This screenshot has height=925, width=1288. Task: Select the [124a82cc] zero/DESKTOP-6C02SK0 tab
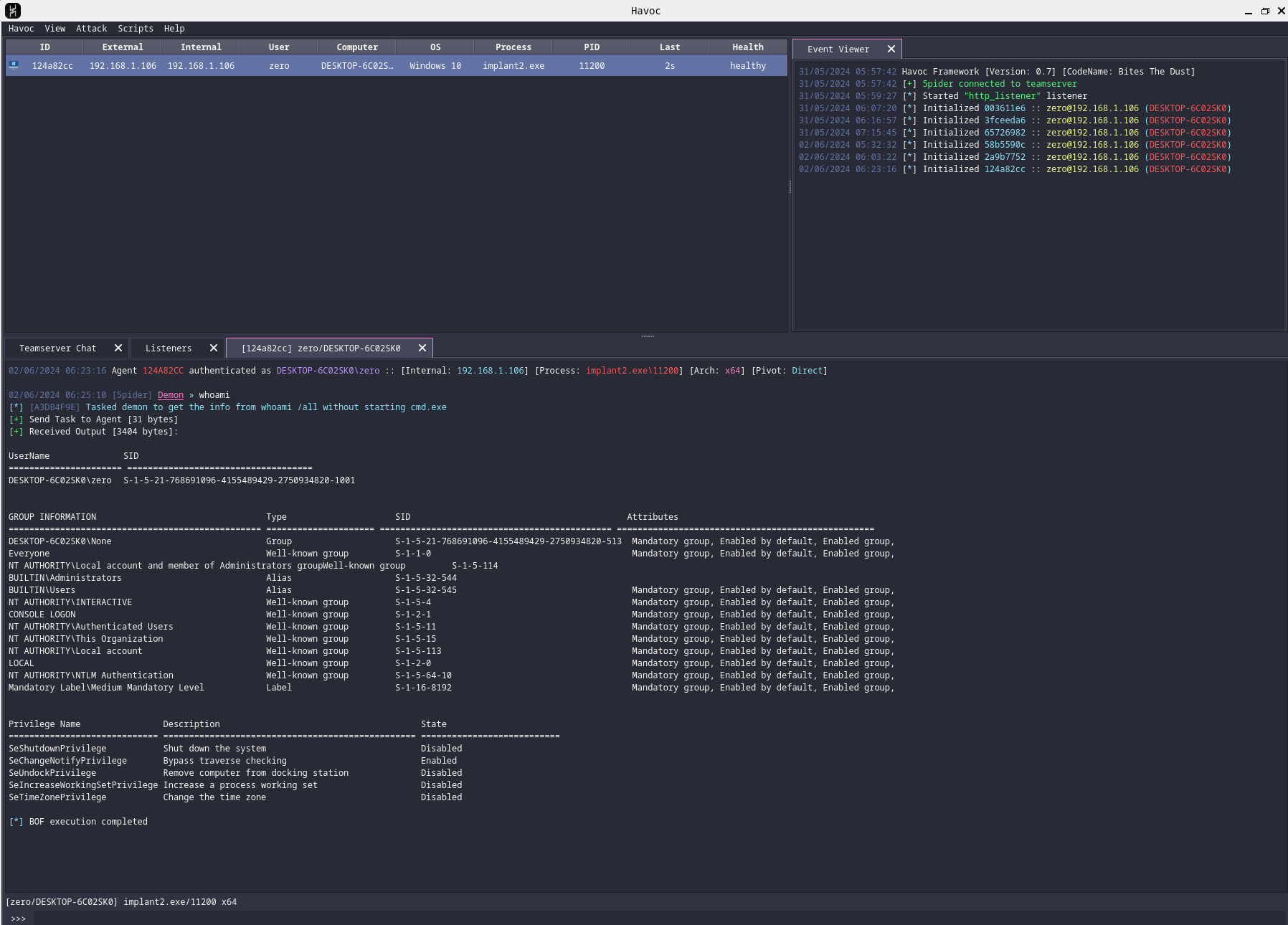pos(321,348)
